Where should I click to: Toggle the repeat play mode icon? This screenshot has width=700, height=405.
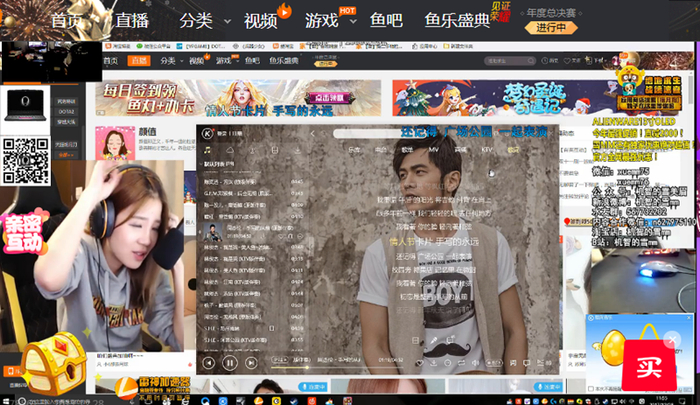pyautogui.click(x=461, y=363)
